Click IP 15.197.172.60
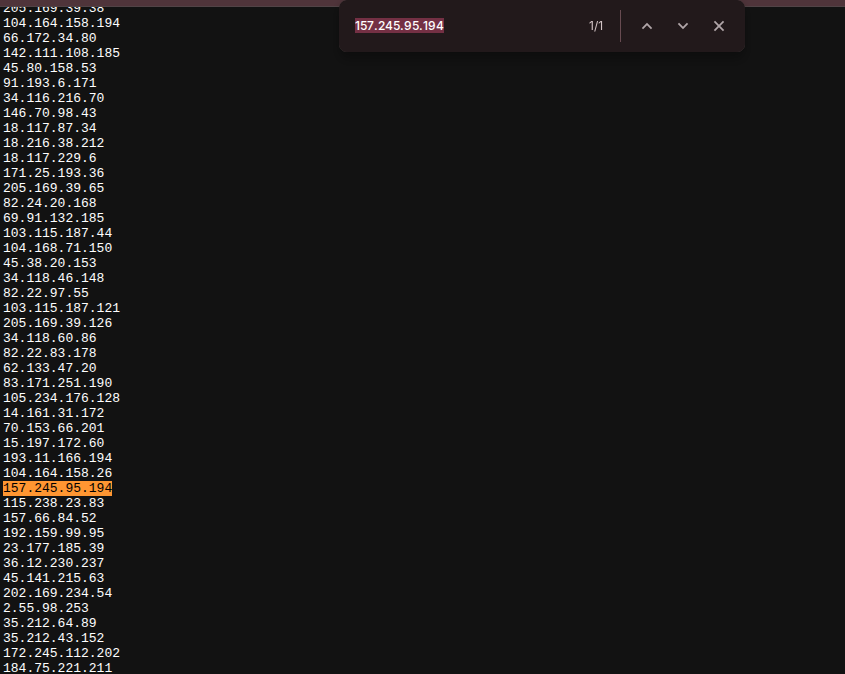This screenshot has height=674, width=845. point(53,443)
